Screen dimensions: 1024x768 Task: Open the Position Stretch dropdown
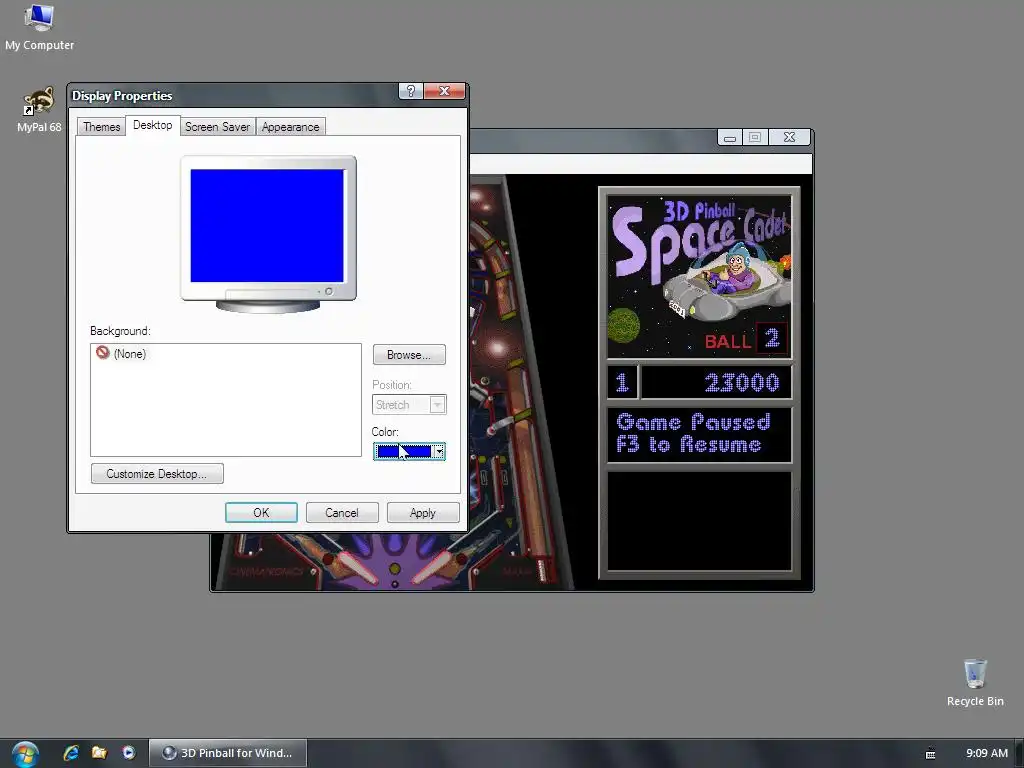pos(409,405)
